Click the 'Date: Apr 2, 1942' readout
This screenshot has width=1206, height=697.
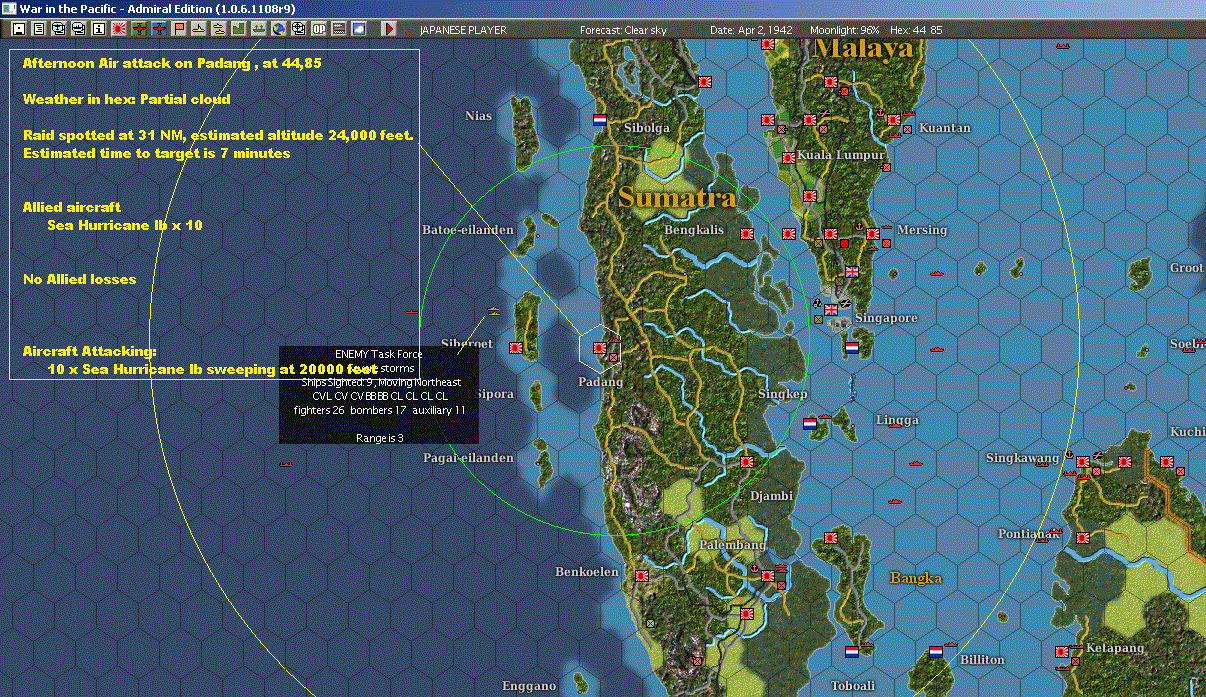click(x=751, y=30)
